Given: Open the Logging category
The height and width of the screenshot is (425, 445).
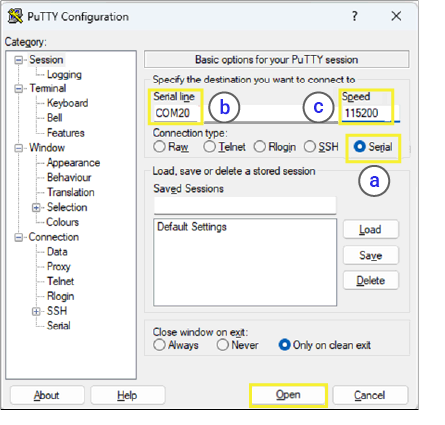Looking at the screenshot, I should coord(64,75).
